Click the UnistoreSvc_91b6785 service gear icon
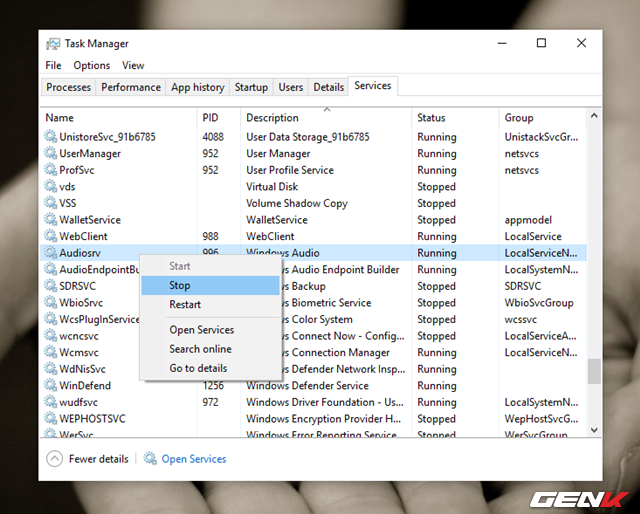This screenshot has height=514, width=640. click(51, 136)
